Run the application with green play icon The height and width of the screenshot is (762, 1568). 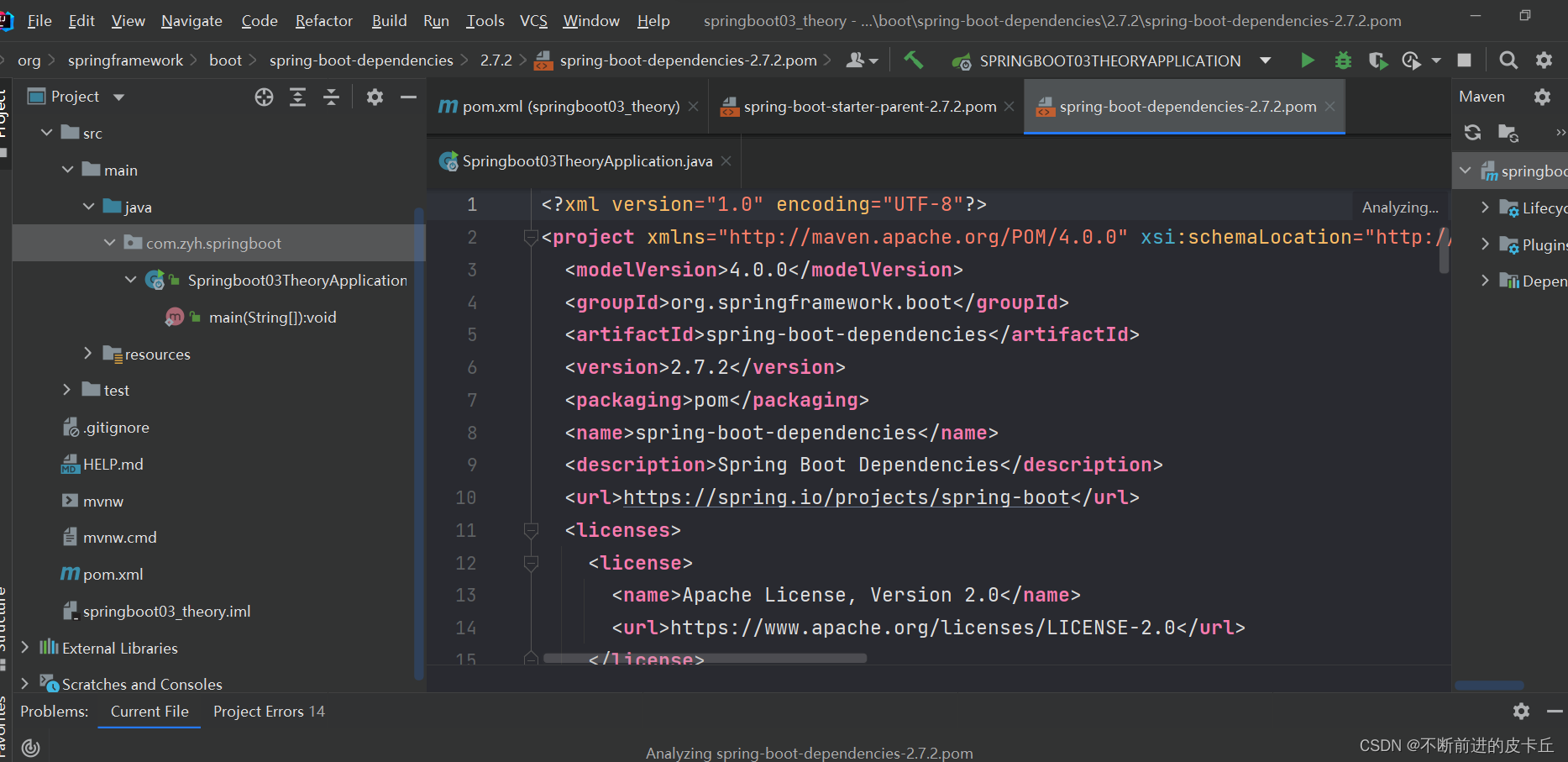(1307, 60)
